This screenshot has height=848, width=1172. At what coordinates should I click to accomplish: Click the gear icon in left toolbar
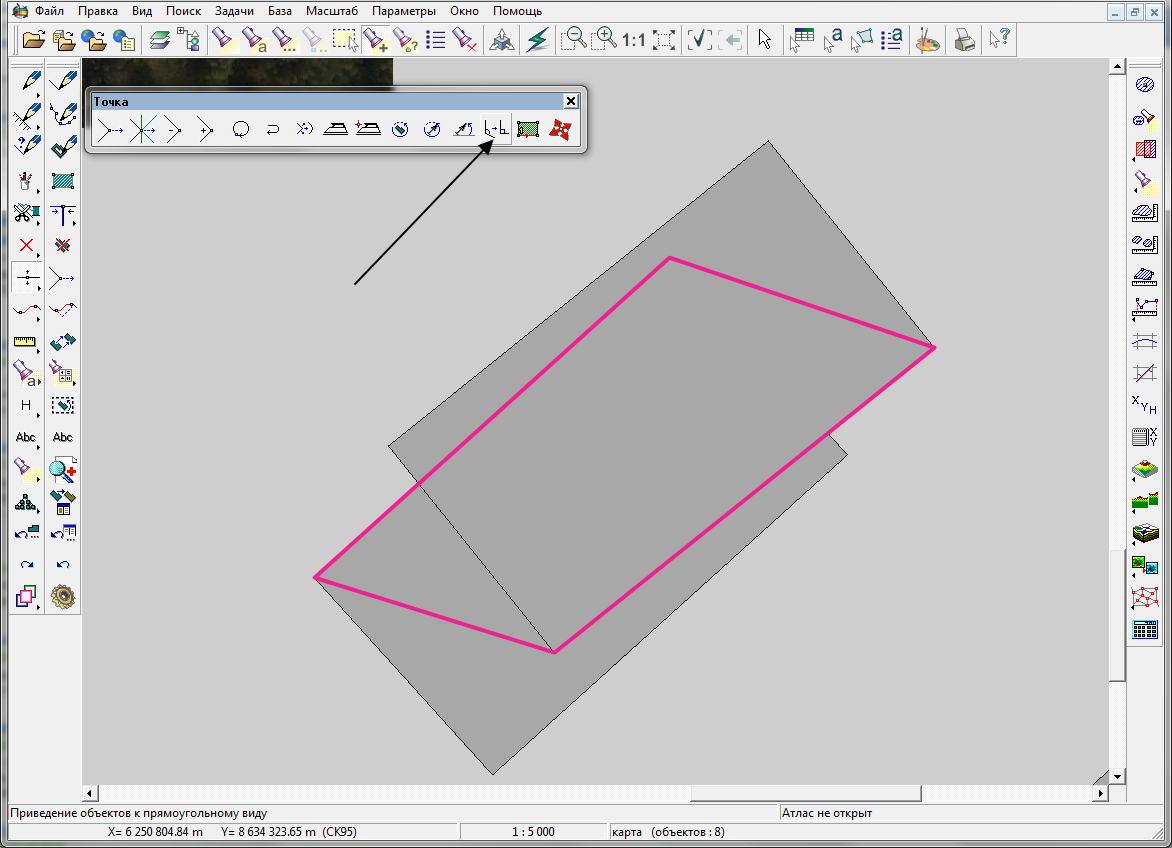tap(64, 597)
